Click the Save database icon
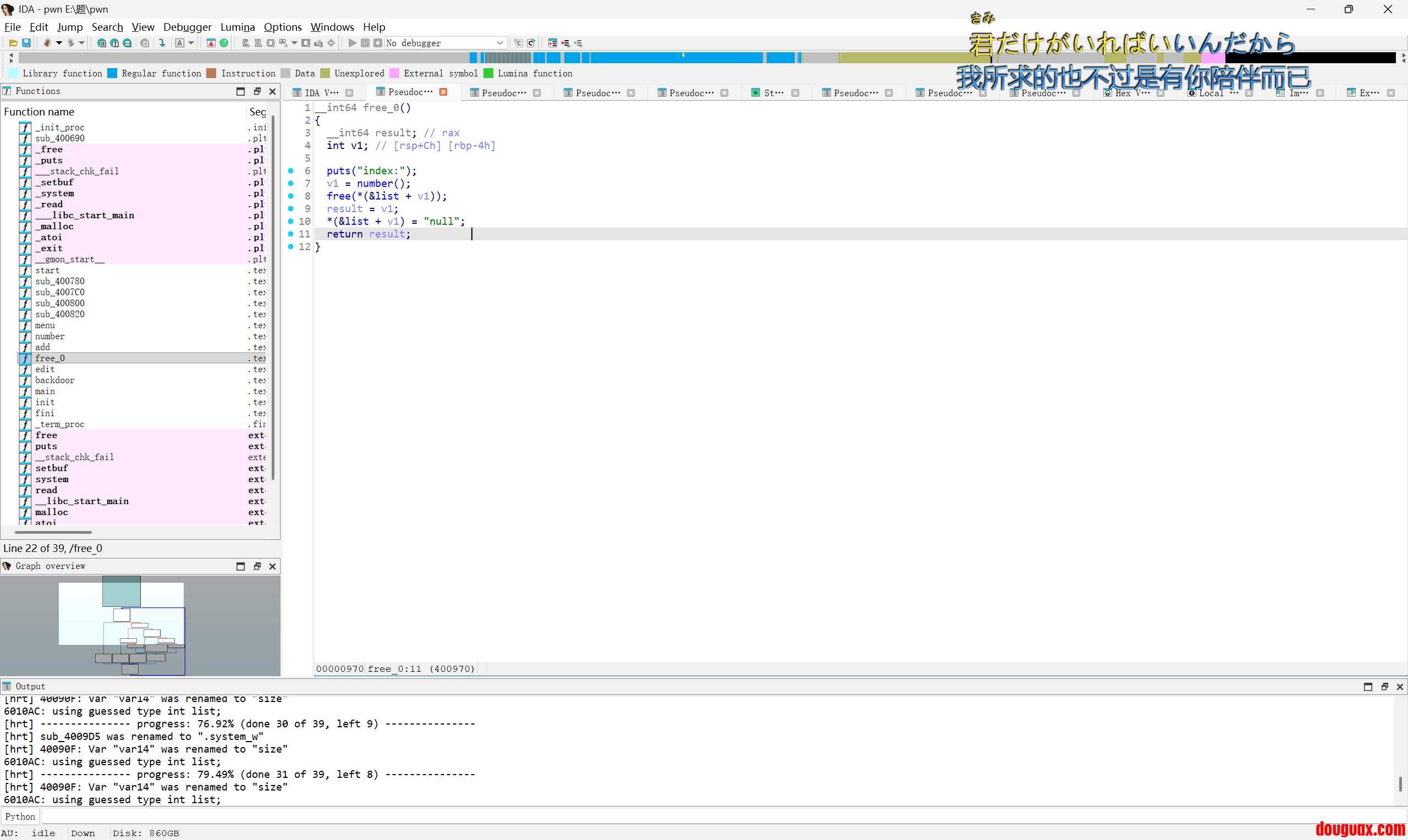The height and width of the screenshot is (840, 1408). [x=26, y=43]
